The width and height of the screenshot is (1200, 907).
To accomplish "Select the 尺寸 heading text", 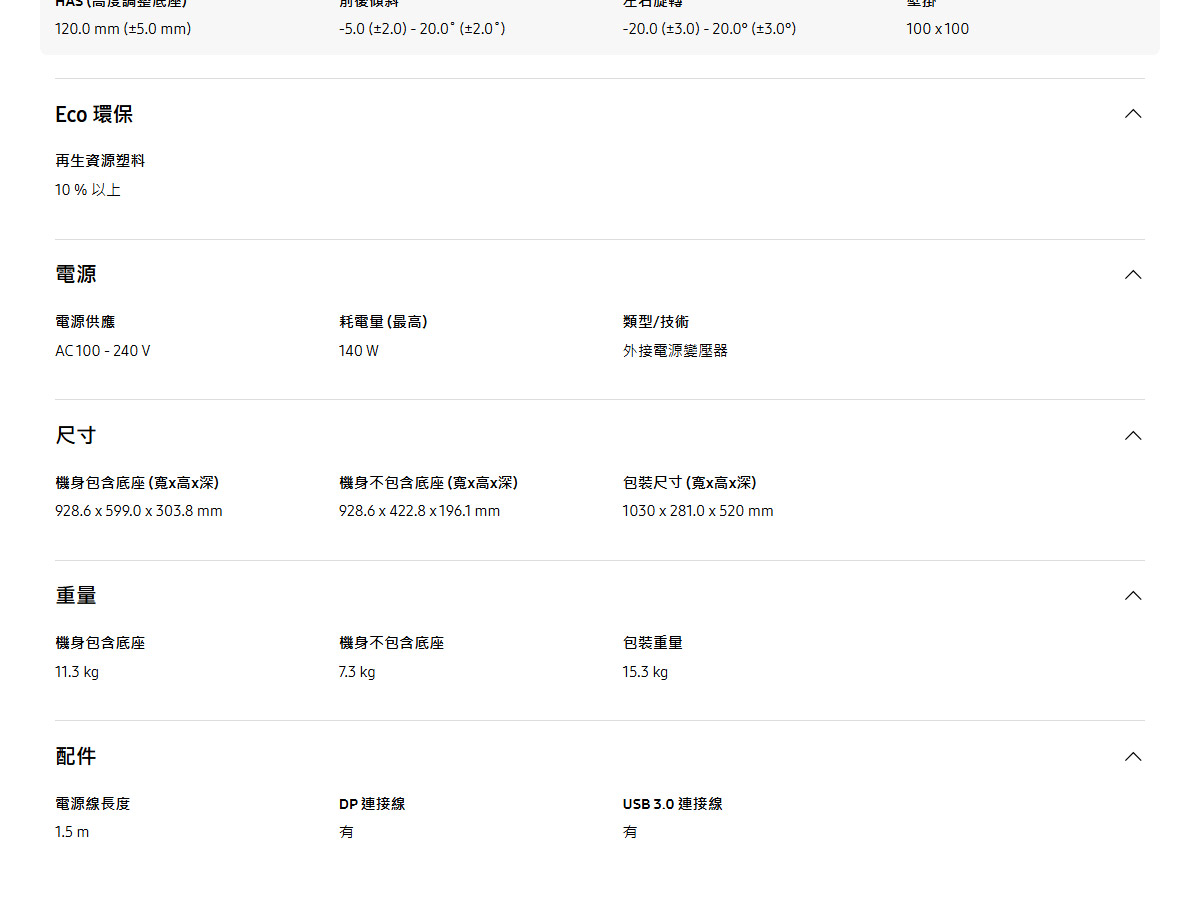I will [76, 435].
